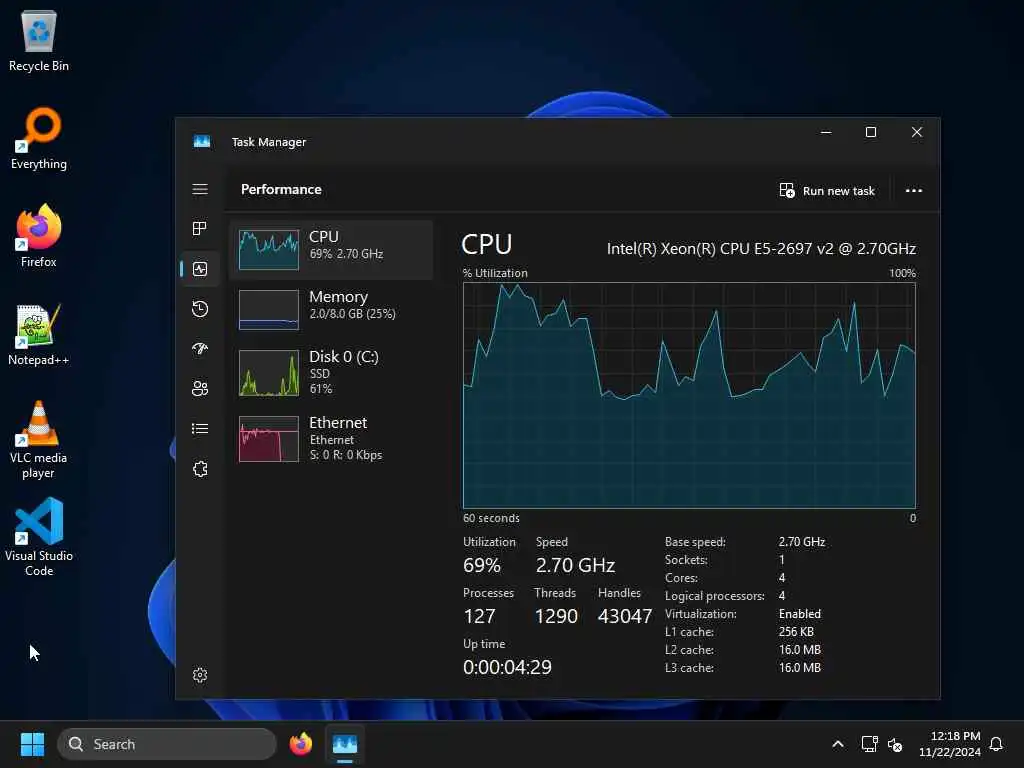1024x768 pixels.
Task: Switch to the Processes page icon
Action: pyautogui.click(x=200, y=229)
